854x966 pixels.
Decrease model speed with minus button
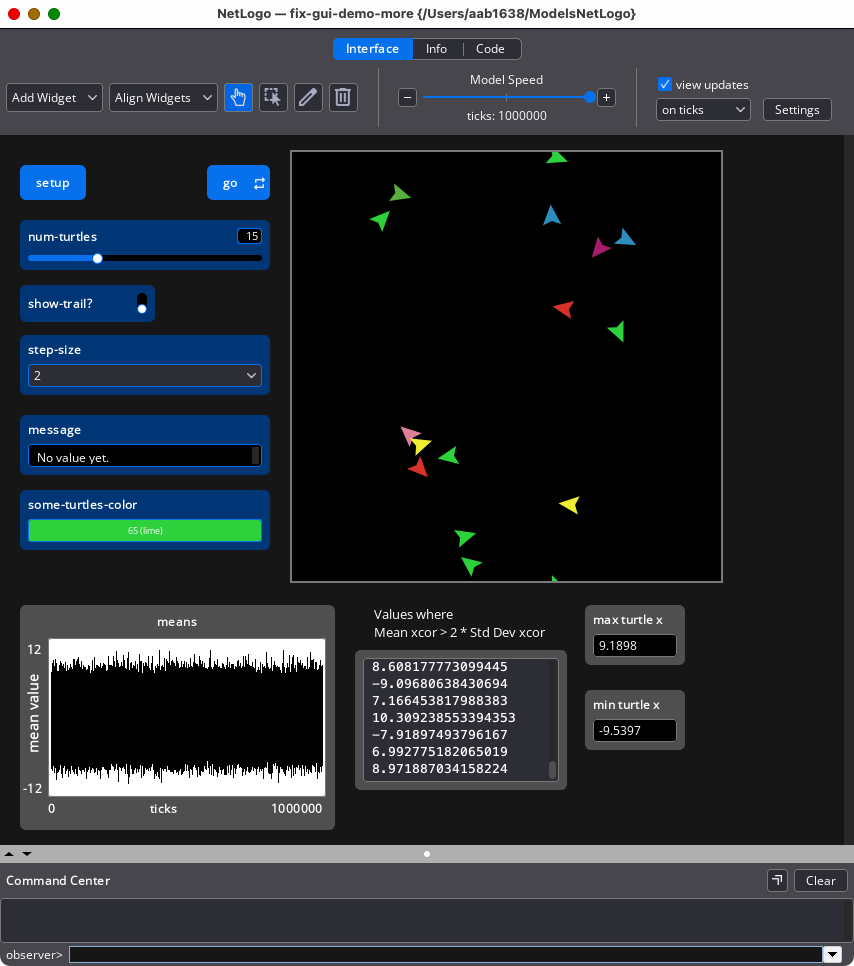click(407, 97)
